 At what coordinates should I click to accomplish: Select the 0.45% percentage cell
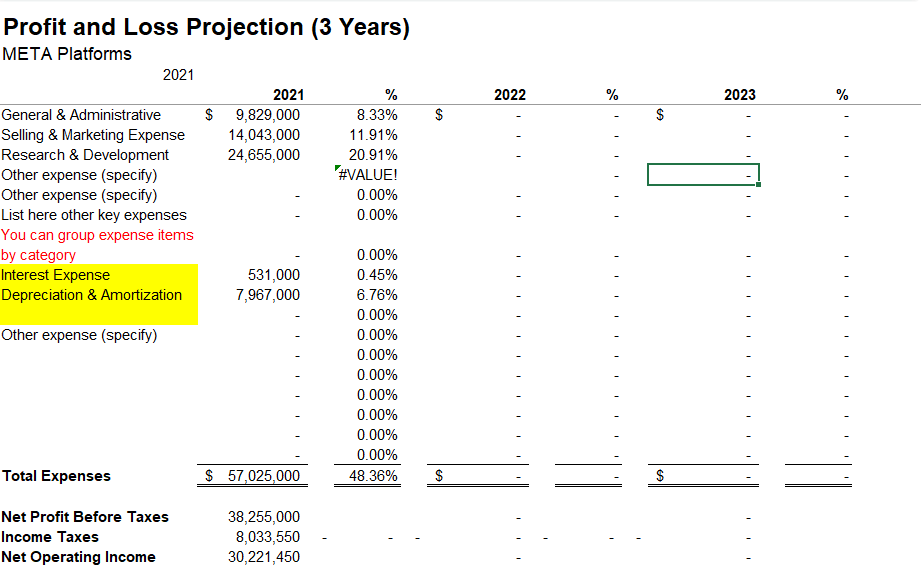pyautogui.click(x=377, y=275)
